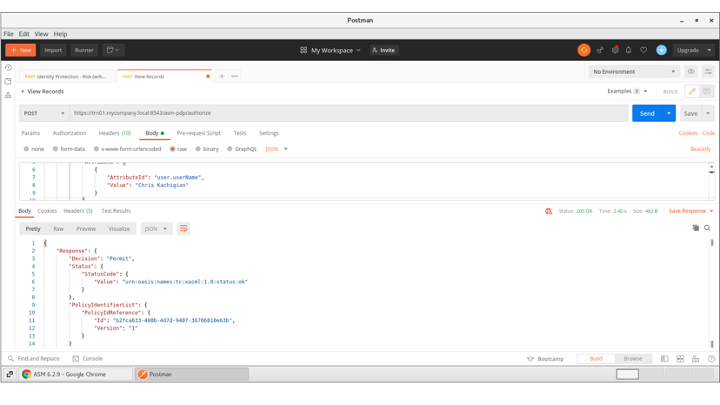
Task: Click the heart icon in header
Action: tap(644, 50)
